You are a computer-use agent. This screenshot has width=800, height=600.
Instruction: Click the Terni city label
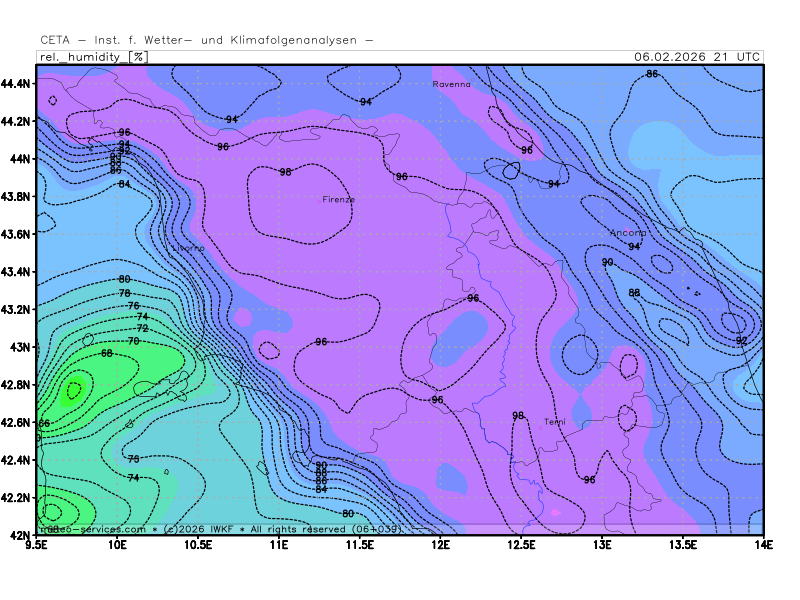554,422
